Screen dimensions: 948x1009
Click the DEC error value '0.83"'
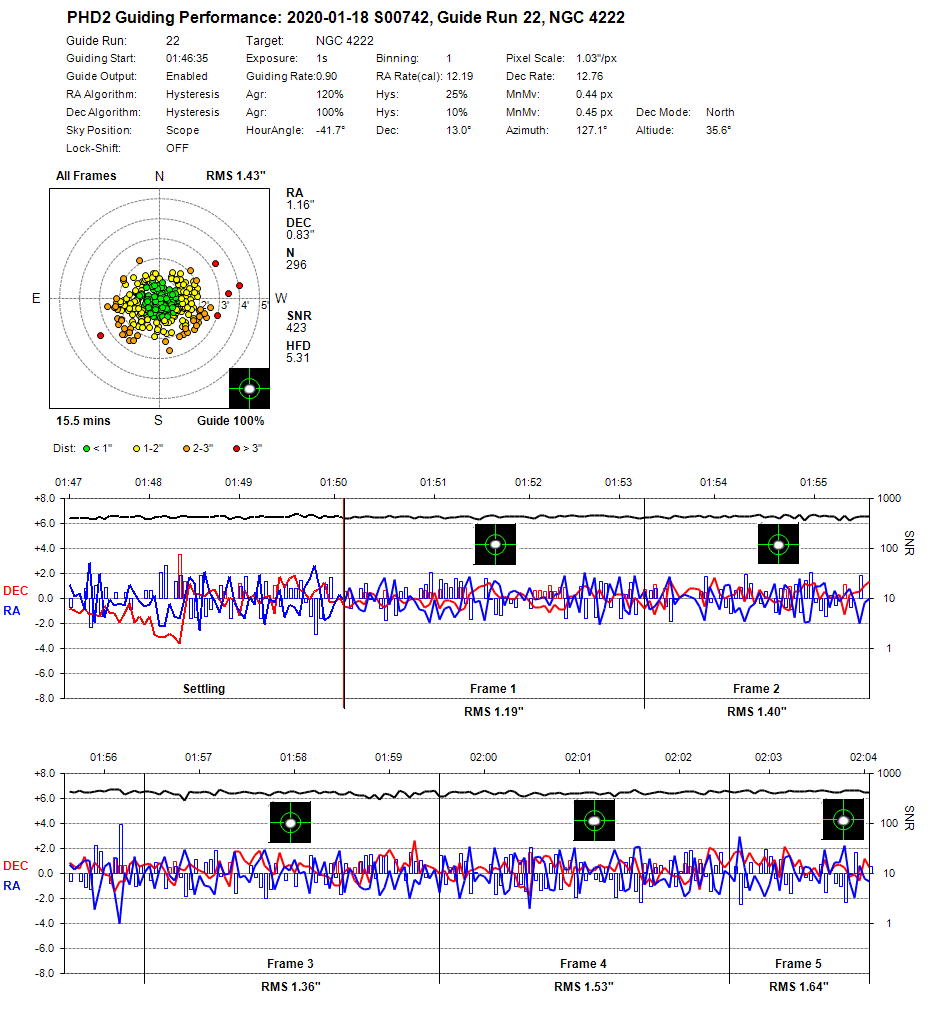pyautogui.click(x=300, y=235)
